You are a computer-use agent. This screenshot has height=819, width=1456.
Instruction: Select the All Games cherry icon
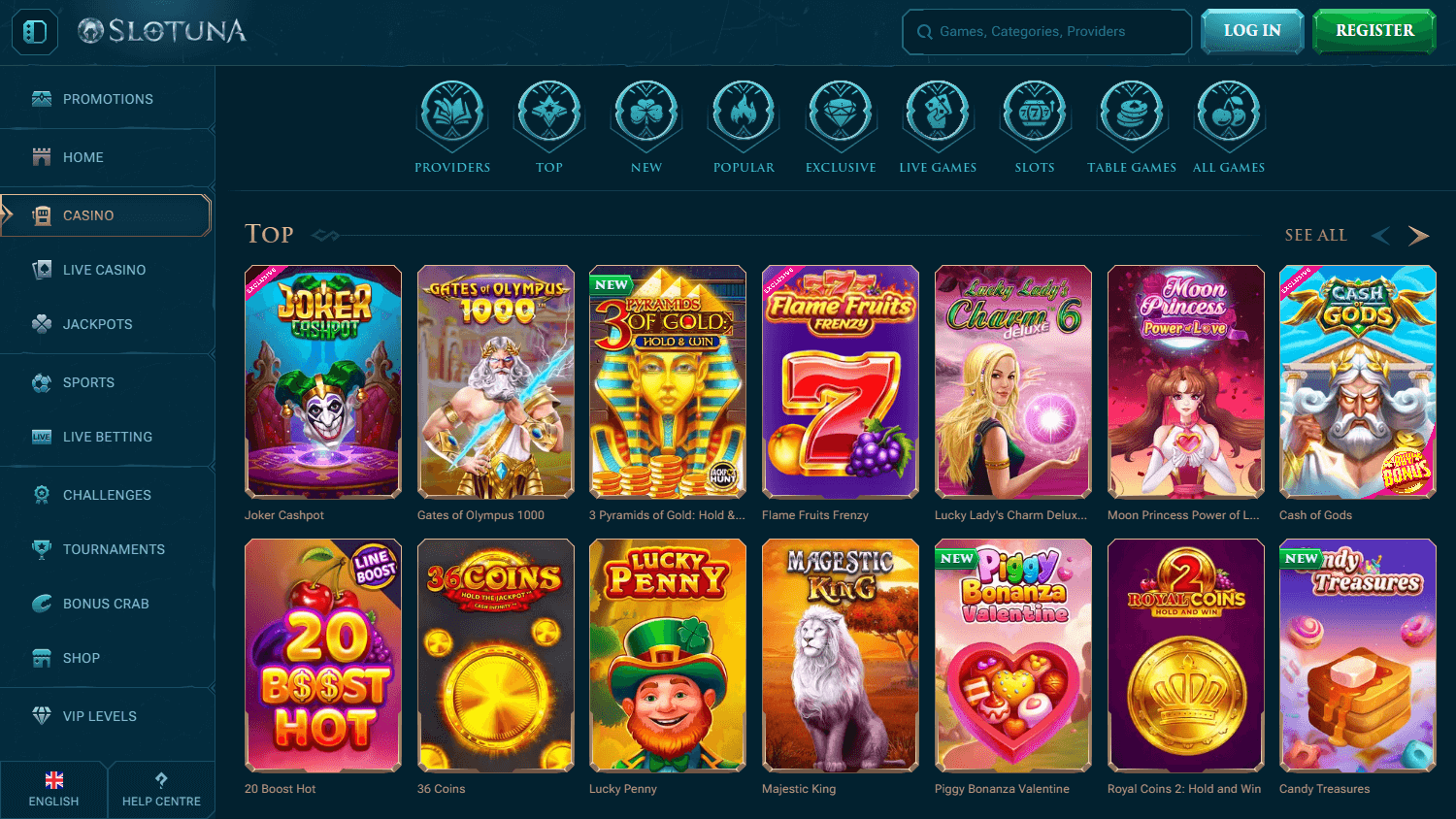(x=1229, y=115)
